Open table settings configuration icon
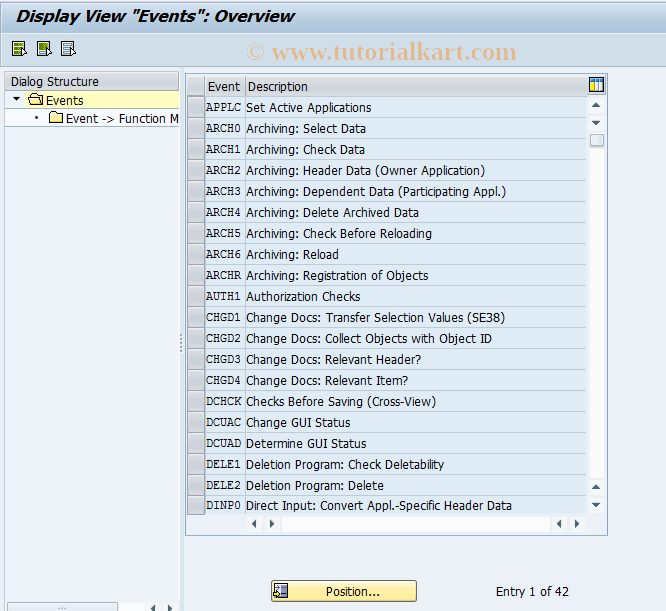The width and height of the screenshot is (666, 611). (596, 85)
